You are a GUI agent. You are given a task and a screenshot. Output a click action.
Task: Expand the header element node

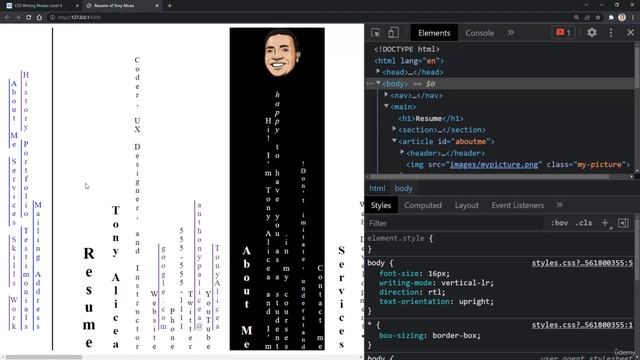402,152
